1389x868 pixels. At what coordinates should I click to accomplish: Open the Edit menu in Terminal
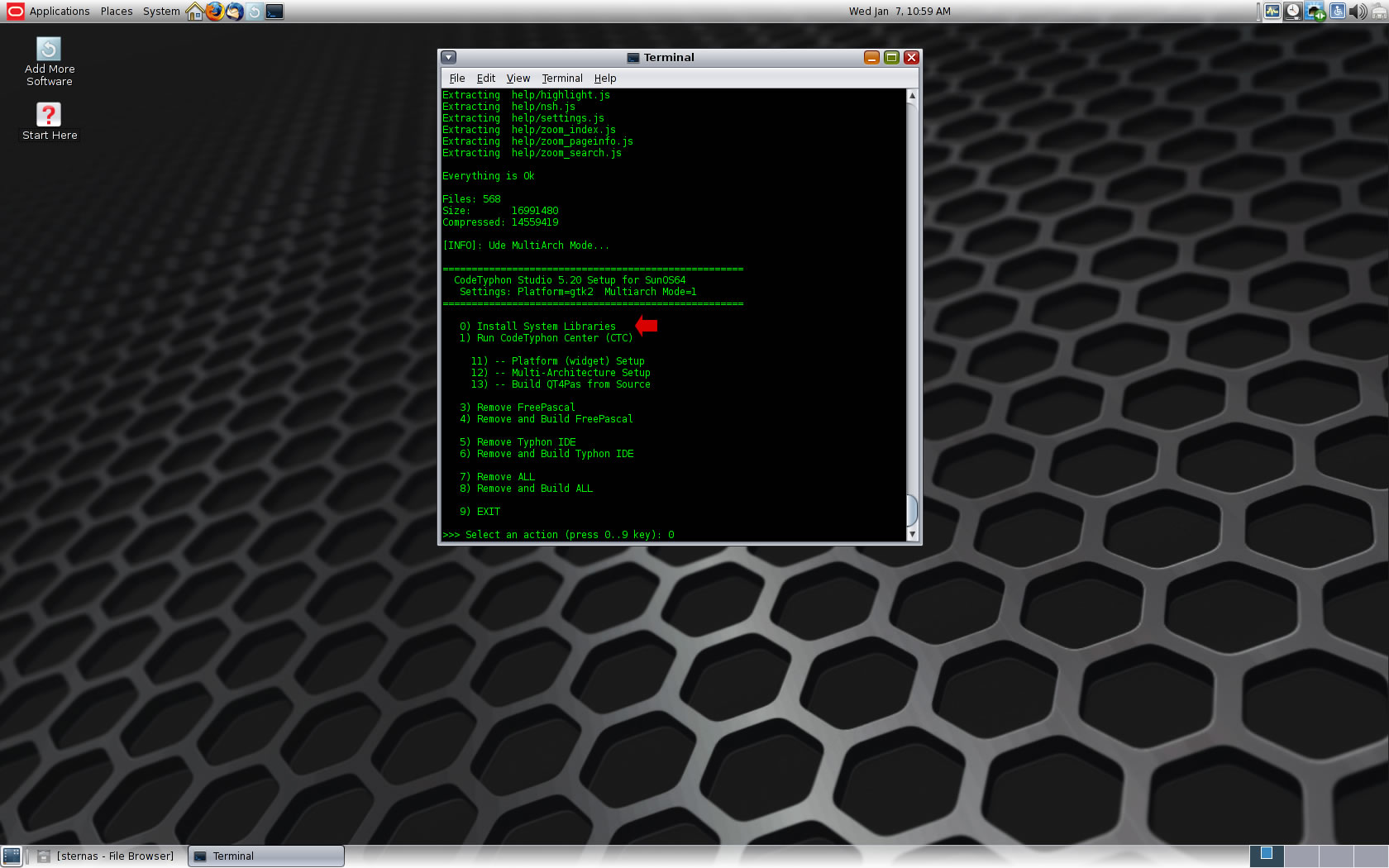click(x=486, y=79)
